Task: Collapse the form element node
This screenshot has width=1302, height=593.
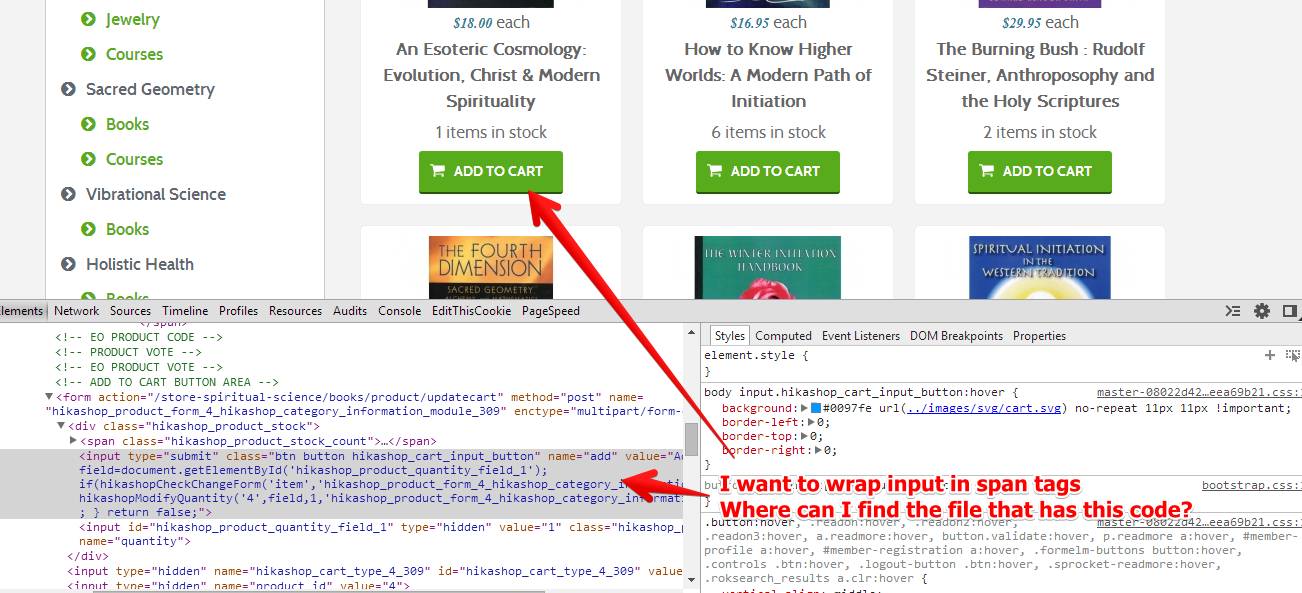Action: pos(49,397)
